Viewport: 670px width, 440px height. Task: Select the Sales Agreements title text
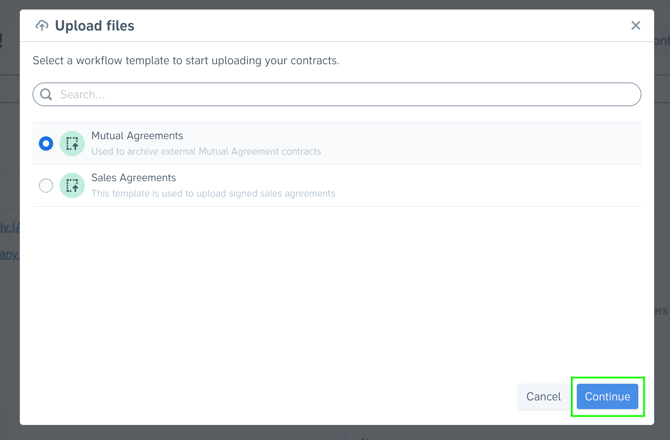(x=133, y=178)
